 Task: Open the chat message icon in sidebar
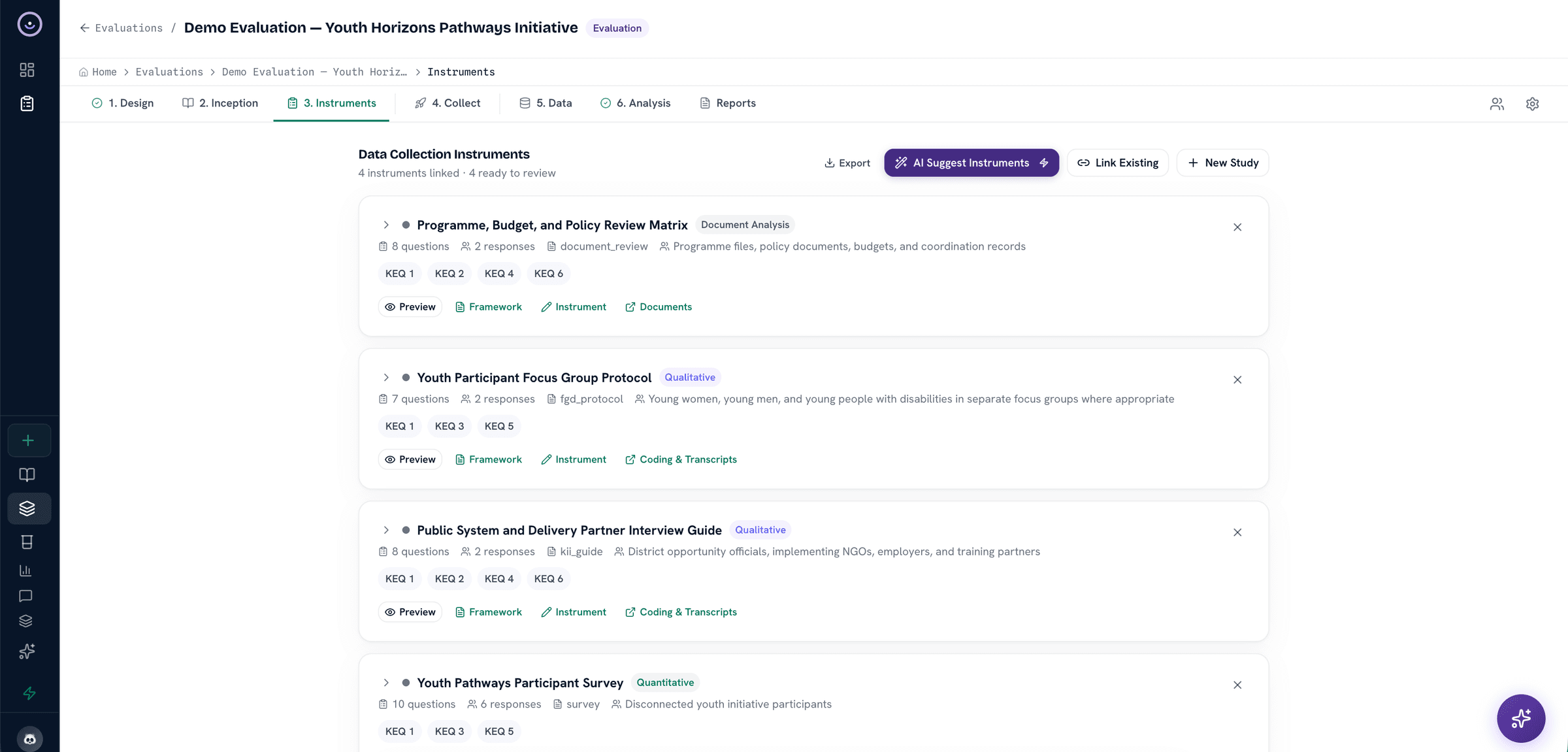point(25,596)
